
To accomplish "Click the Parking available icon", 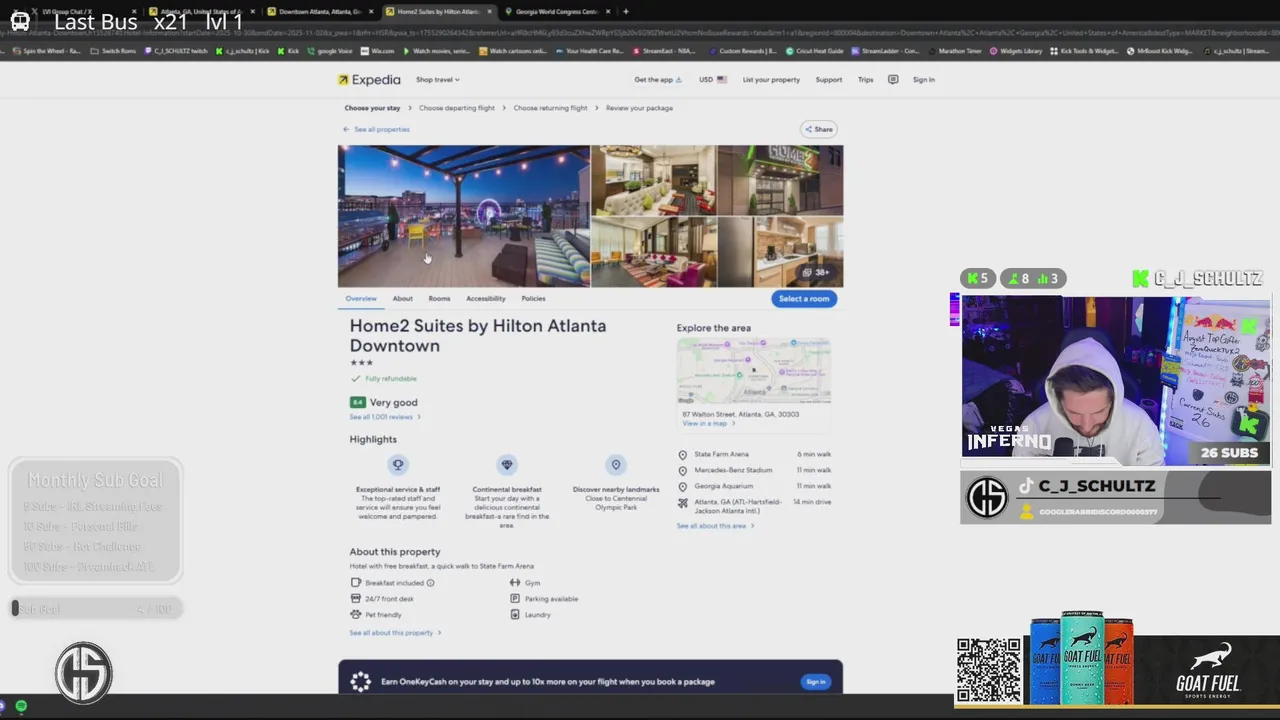I will pos(515,599).
